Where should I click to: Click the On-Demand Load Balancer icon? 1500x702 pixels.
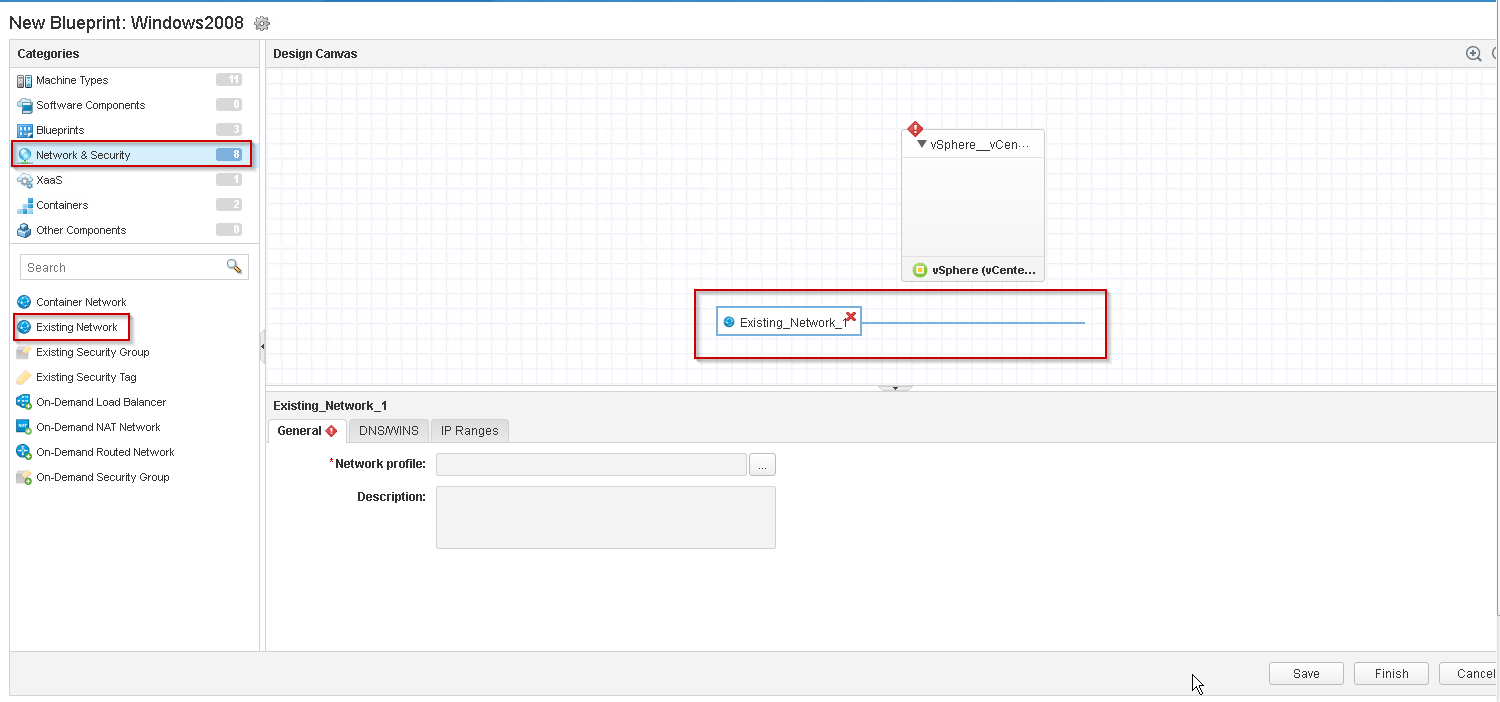click(24, 402)
